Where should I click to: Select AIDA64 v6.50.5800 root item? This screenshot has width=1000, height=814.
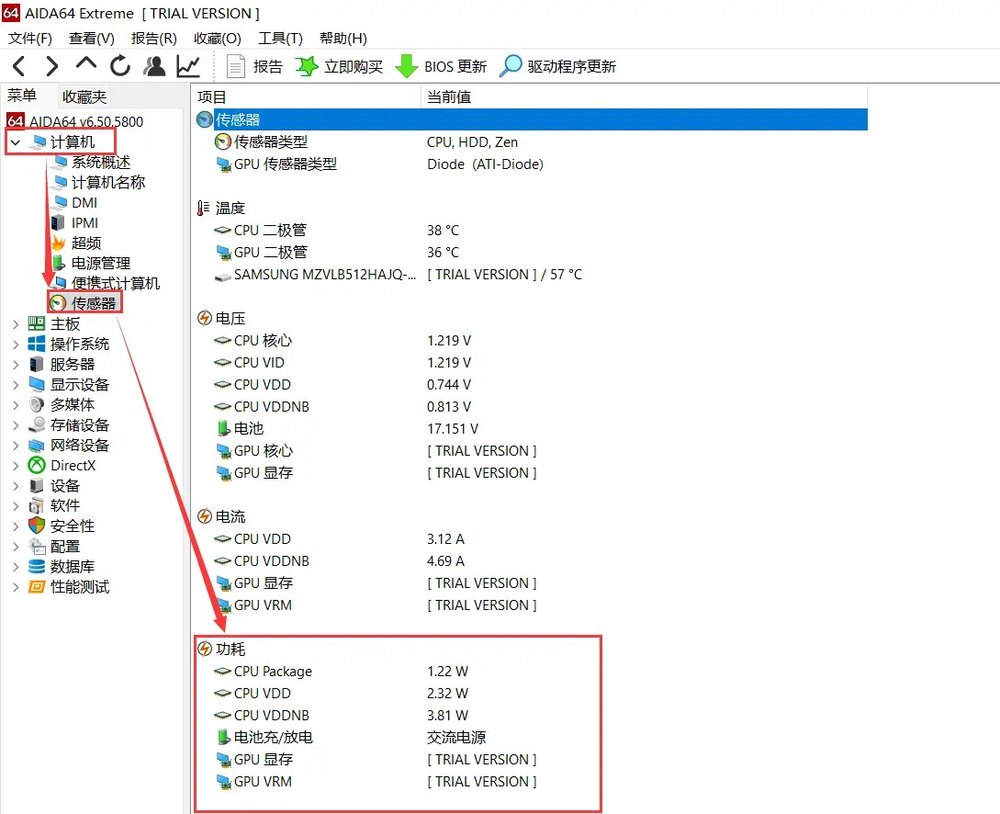[x=75, y=121]
